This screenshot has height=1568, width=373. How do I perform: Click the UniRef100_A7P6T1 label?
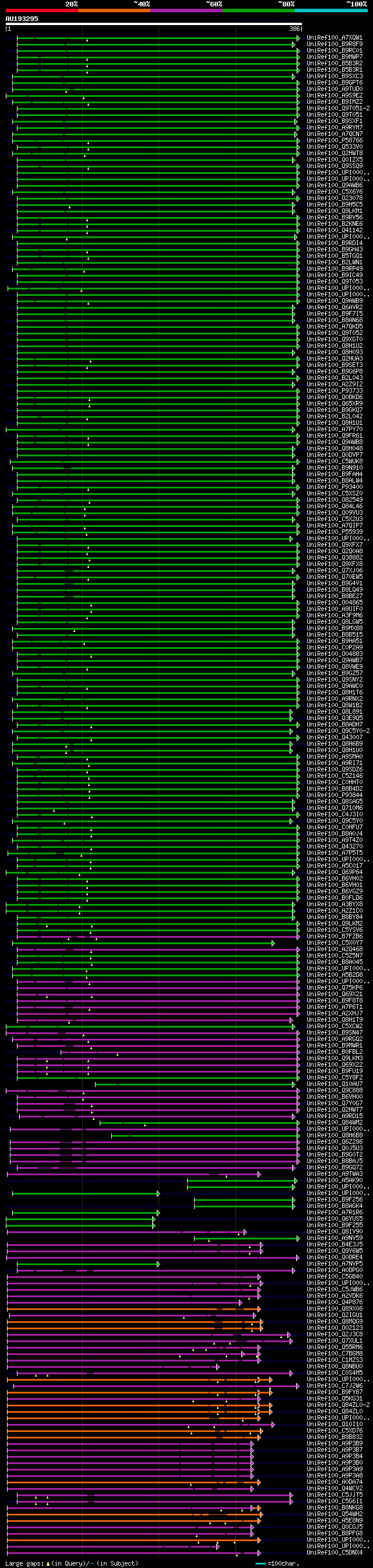pos(335,1007)
